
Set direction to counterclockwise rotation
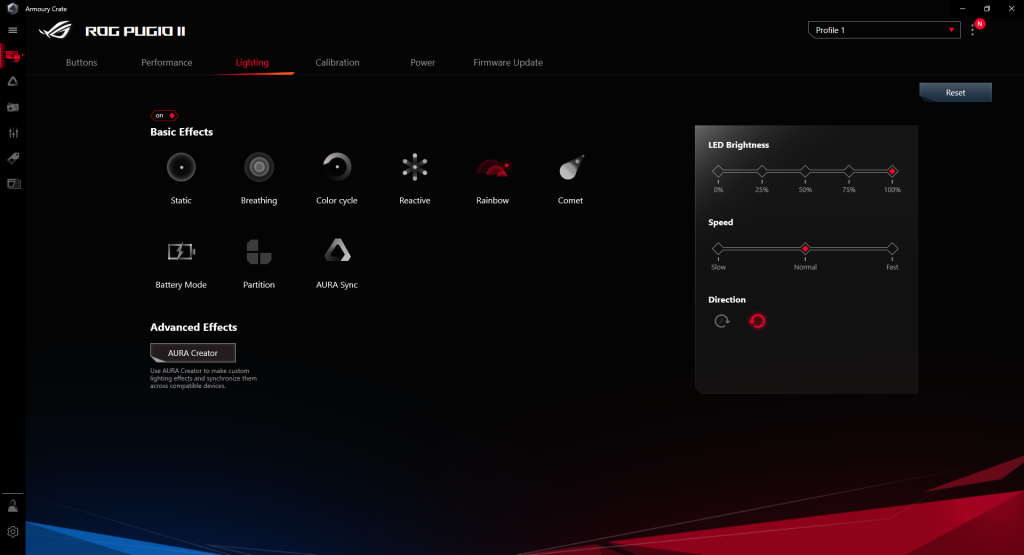(x=757, y=321)
